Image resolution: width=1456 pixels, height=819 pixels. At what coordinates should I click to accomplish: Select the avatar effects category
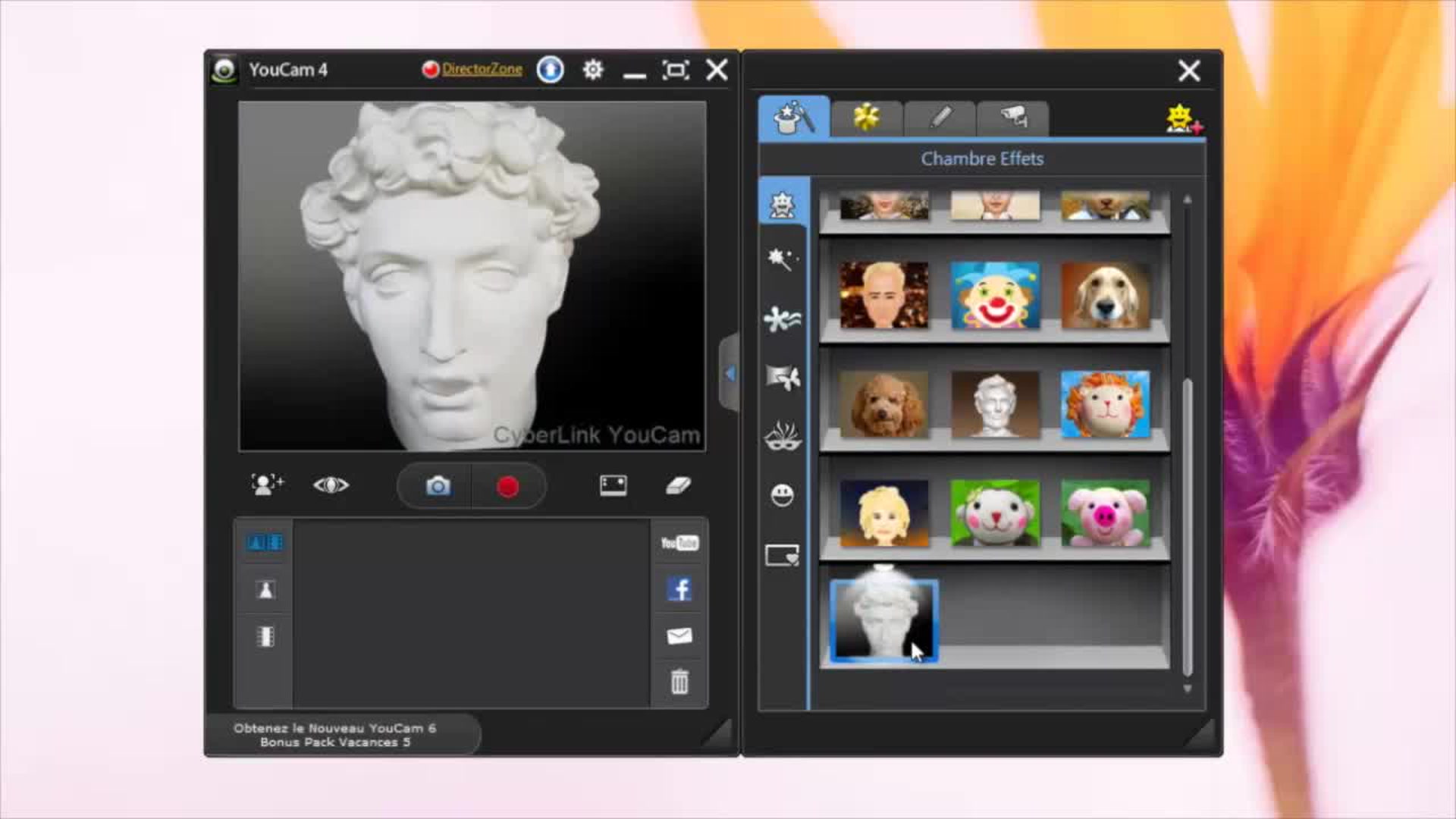[783, 203]
